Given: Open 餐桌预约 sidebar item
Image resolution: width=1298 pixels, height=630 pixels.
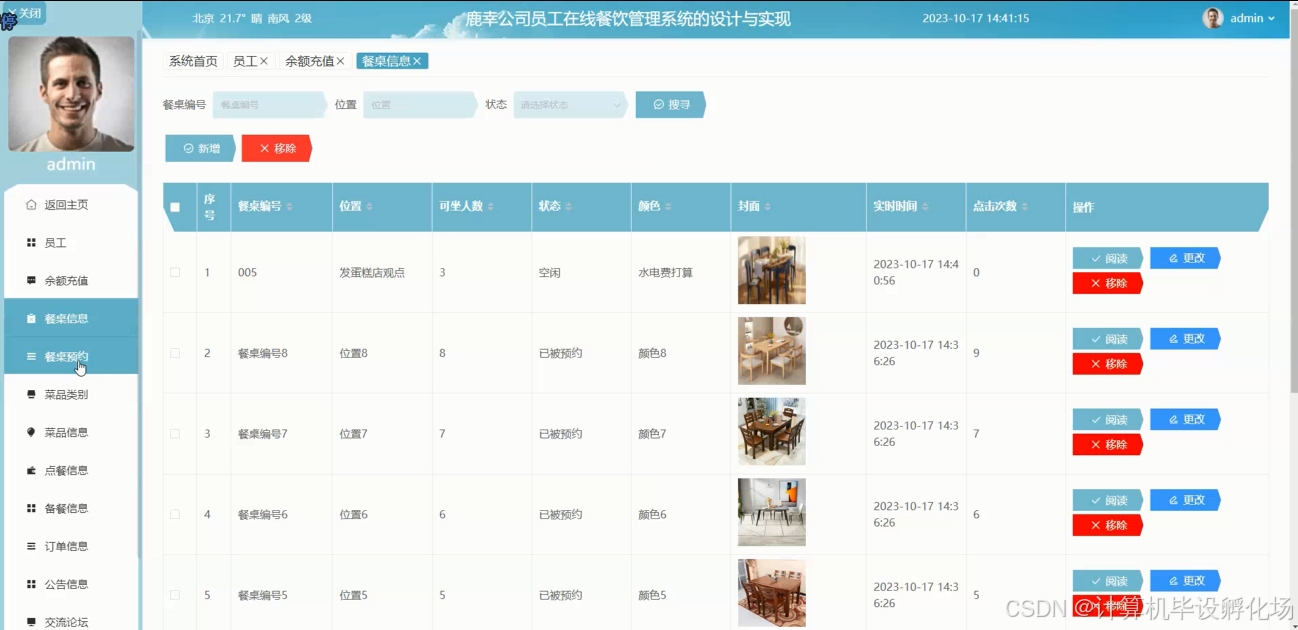Looking at the screenshot, I should [x=70, y=356].
